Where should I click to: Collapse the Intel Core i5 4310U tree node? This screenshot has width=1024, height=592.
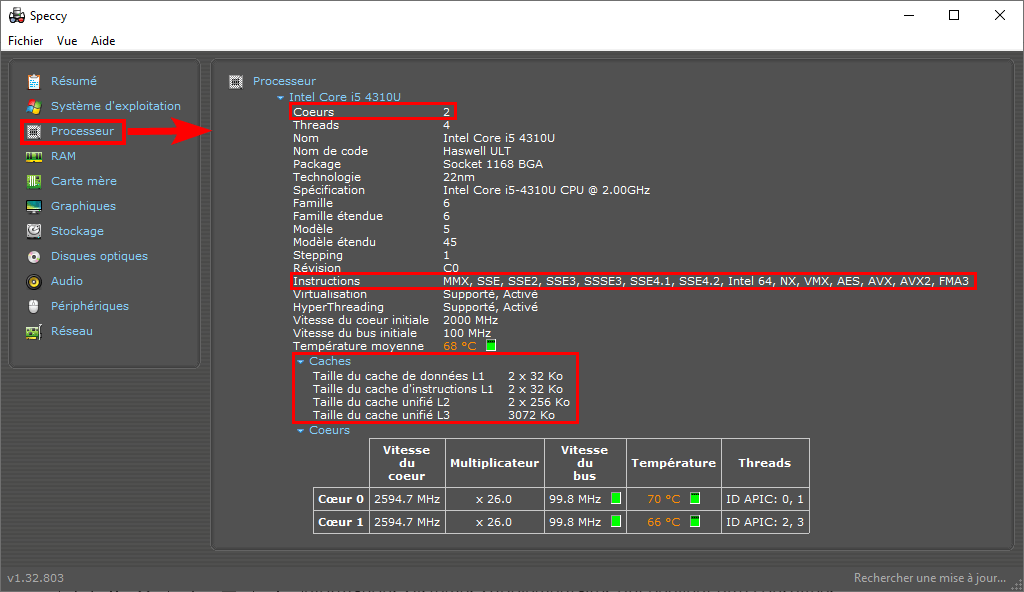pyautogui.click(x=280, y=97)
